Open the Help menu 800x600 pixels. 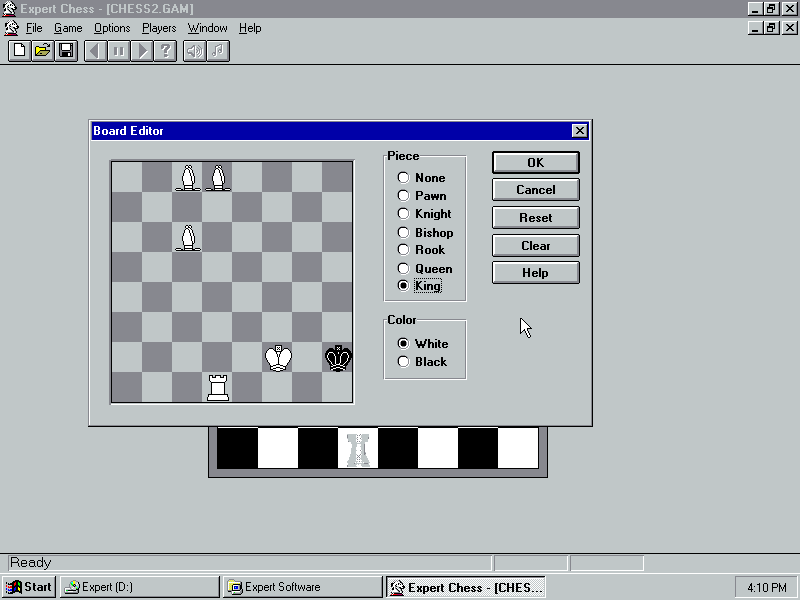(x=250, y=28)
